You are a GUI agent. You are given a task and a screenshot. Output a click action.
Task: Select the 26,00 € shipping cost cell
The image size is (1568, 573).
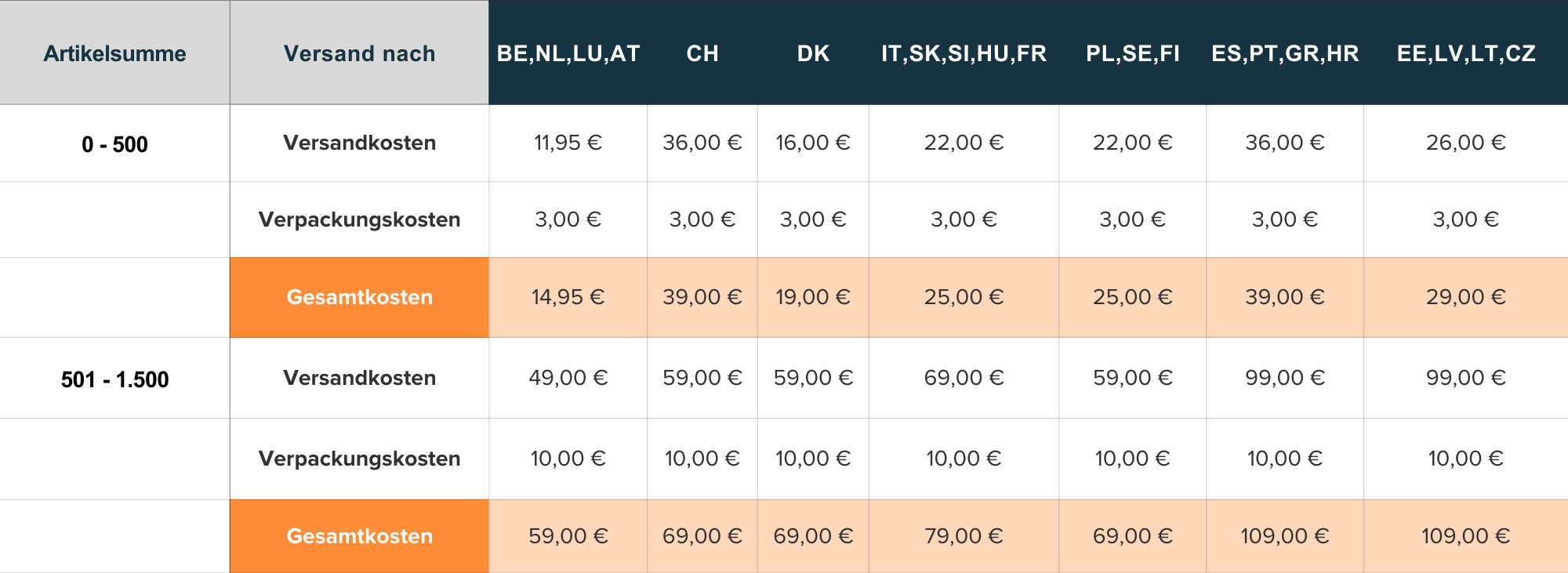pyautogui.click(x=1466, y=143)
